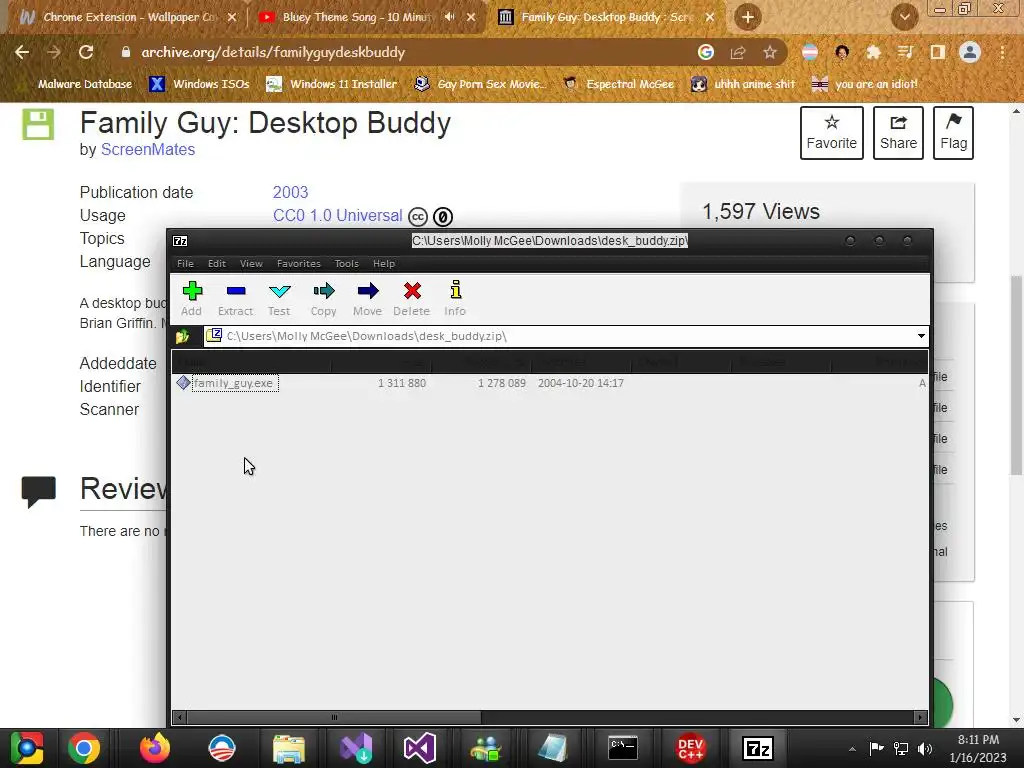Image resolution: width=1024 pixels, height=768 pixels.
Task: Open the 7-Zip Edit menu
Action: [x=217, y=263]
